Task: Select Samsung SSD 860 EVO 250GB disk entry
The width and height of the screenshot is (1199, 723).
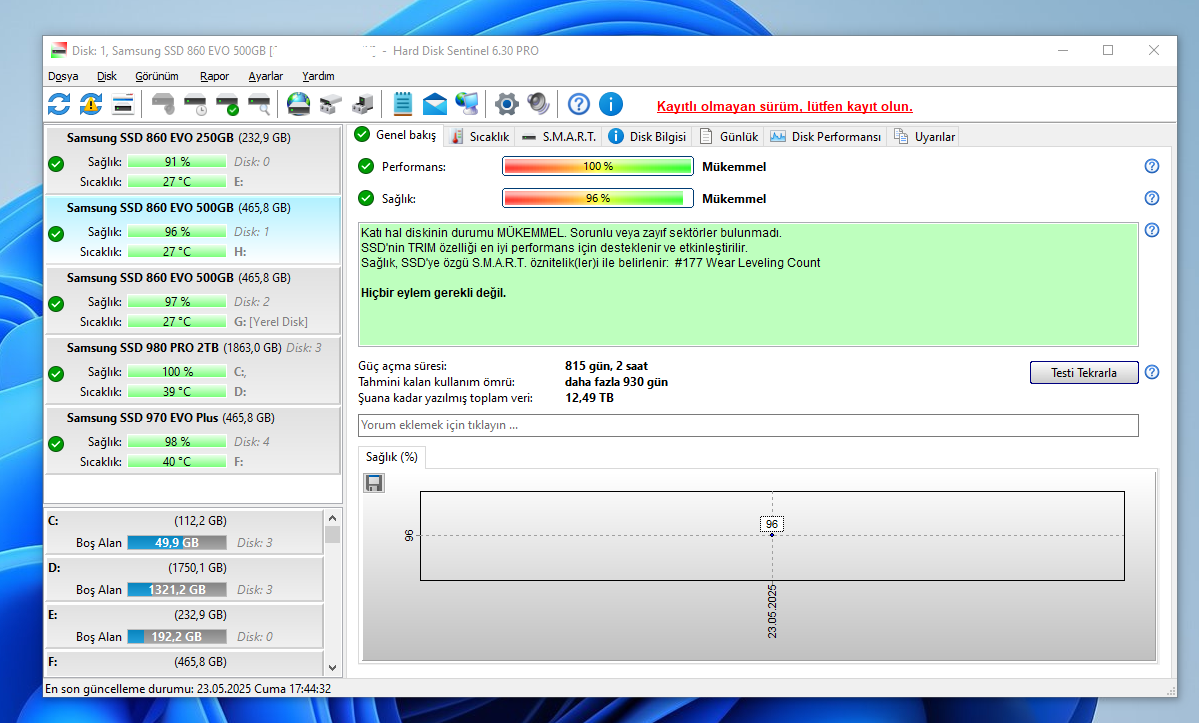Action: (x=193, y=160)
